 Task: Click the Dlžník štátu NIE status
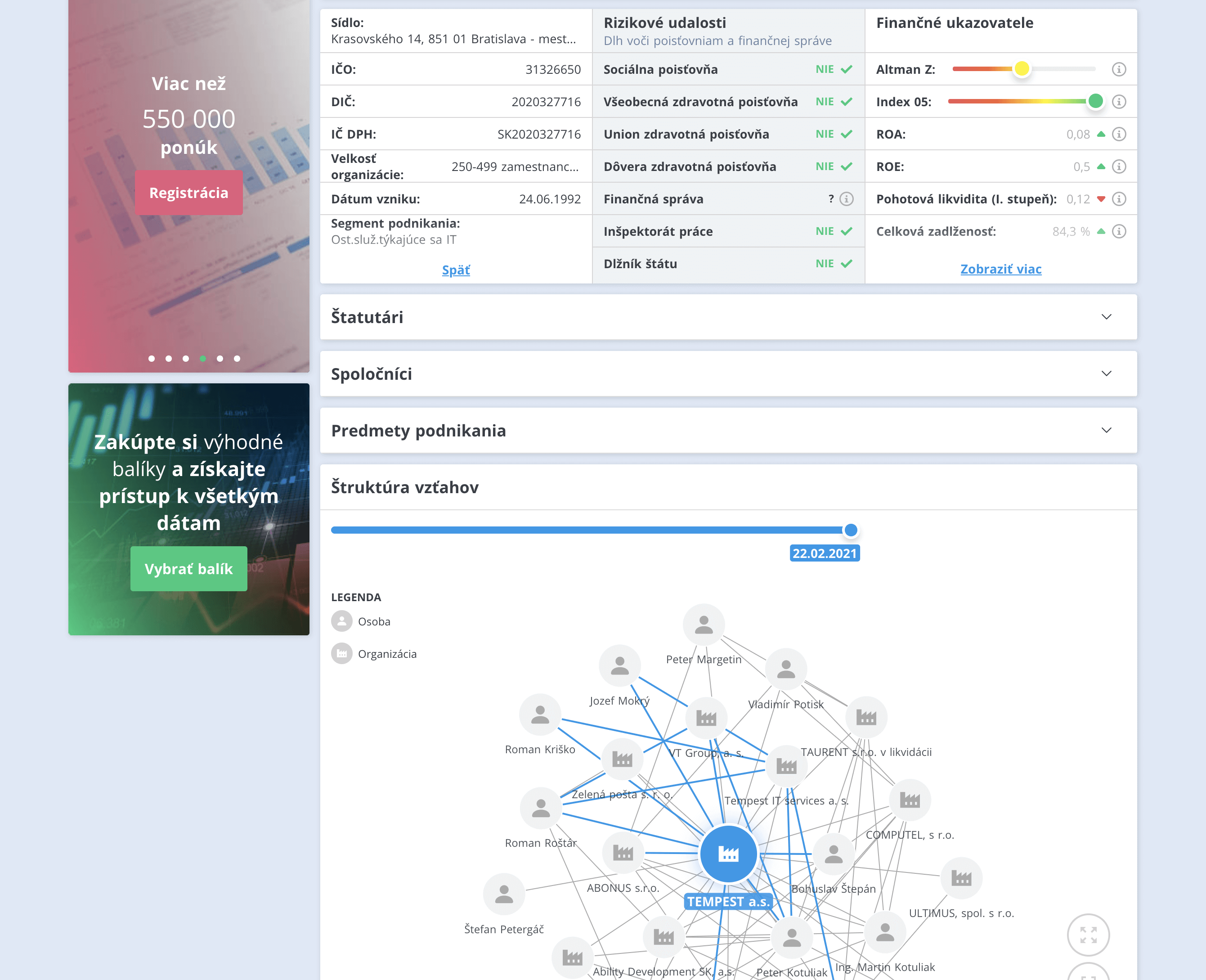click(x=834, y=264)
